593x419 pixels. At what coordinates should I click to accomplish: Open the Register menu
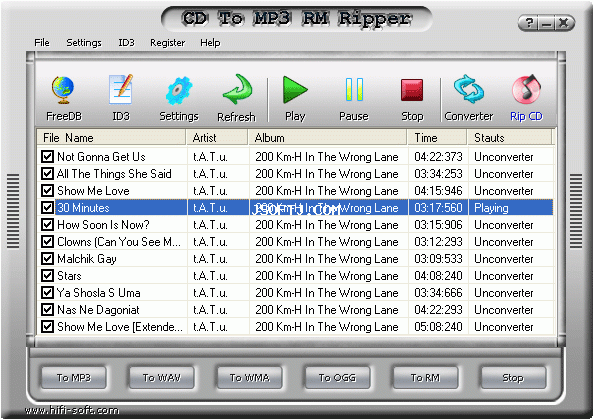click(x=168, y=43)
